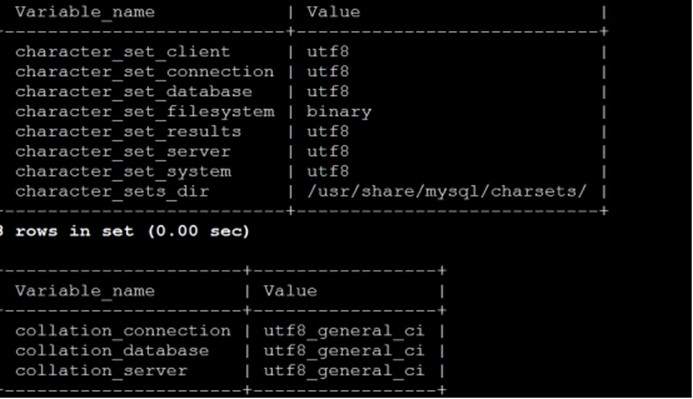Viewport: 693px width, 399px height.
Task: Click the collation_database row label
Action: point(112,351)
